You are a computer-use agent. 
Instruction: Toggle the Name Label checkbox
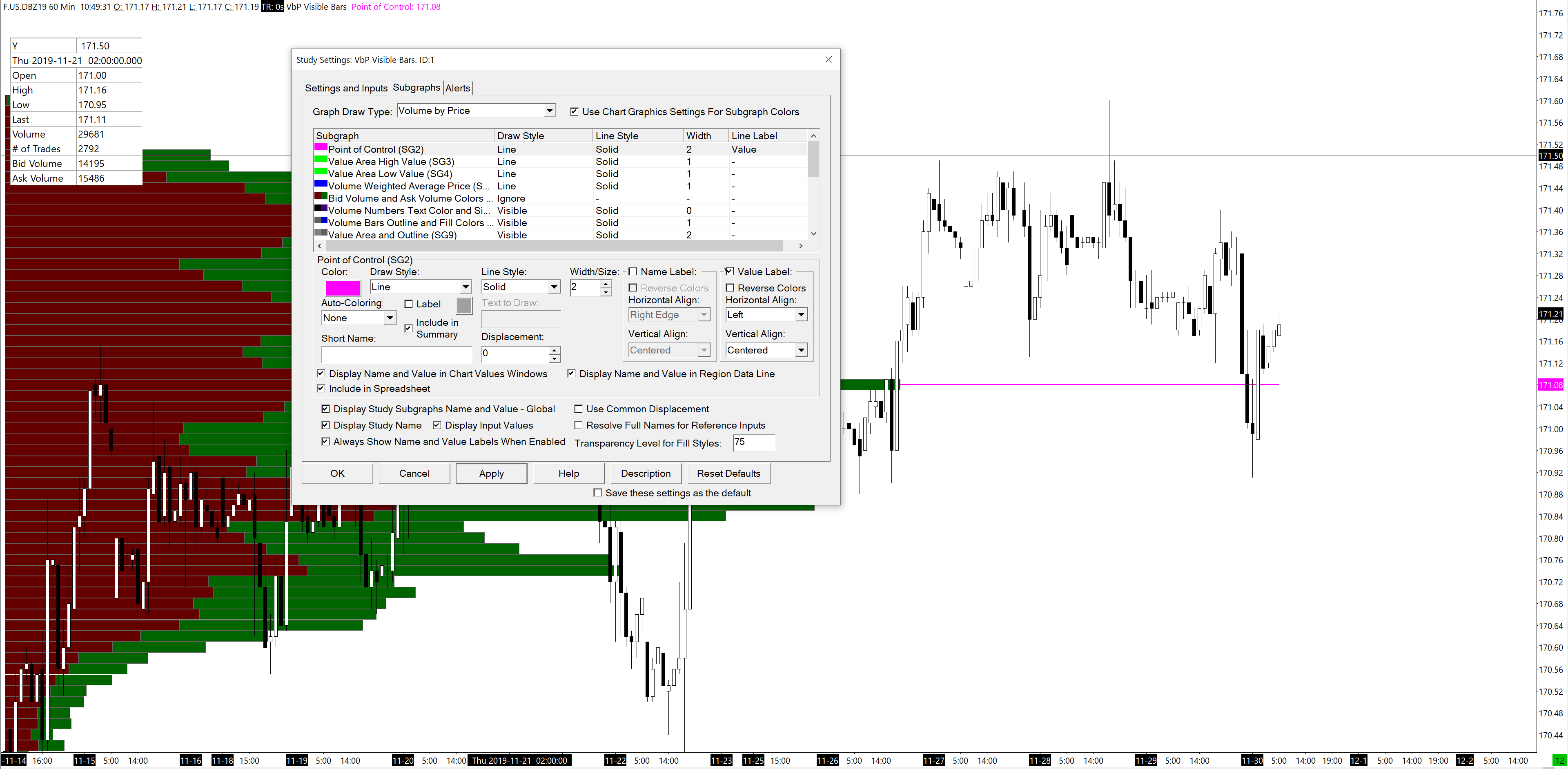point(633,272)
